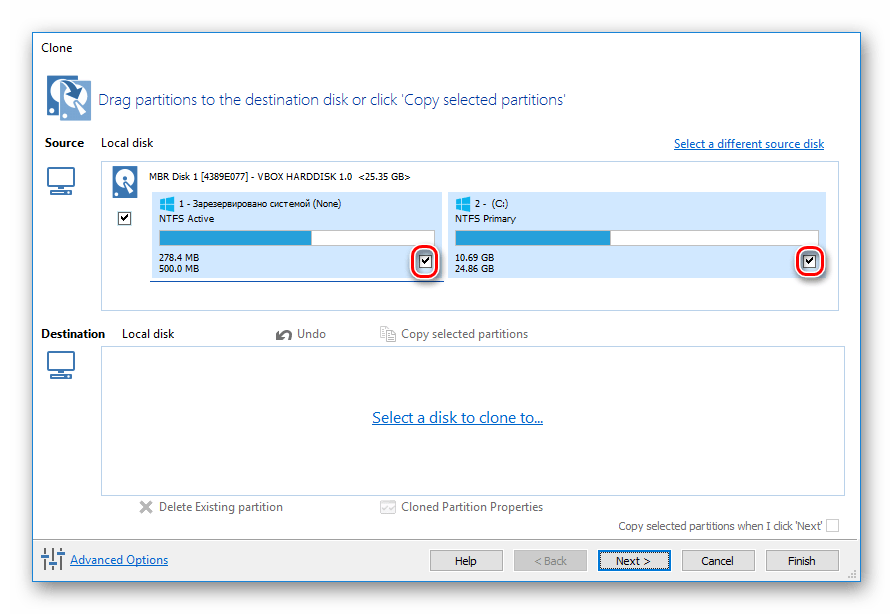
Task: Click the C: partition usage bar
Action: click(636, 238)
